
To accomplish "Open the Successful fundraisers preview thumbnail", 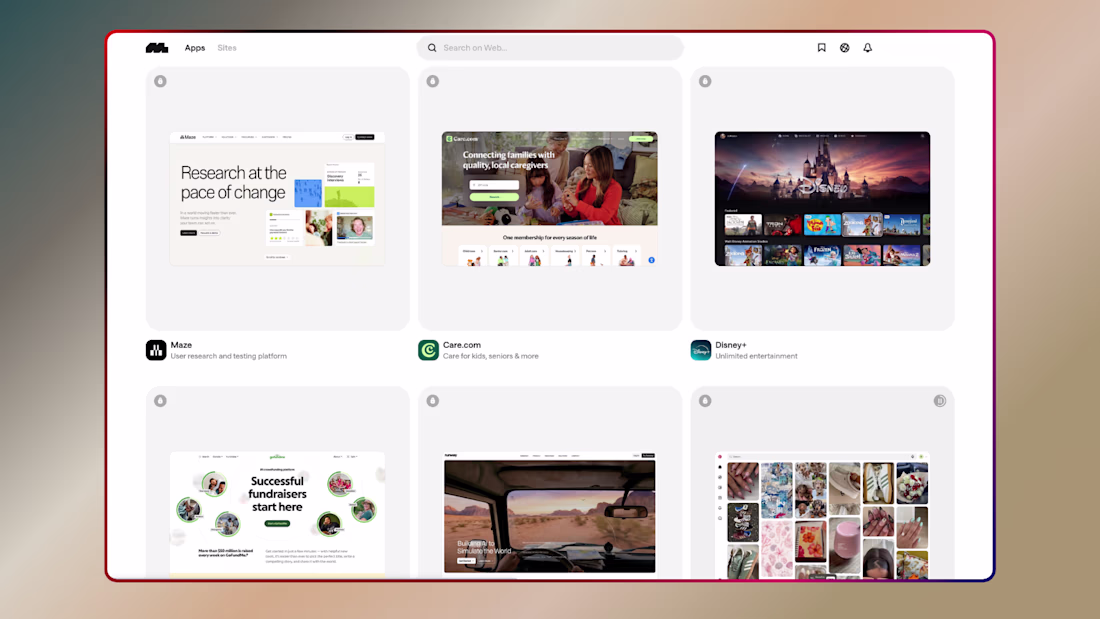I will tap(277, 514).
